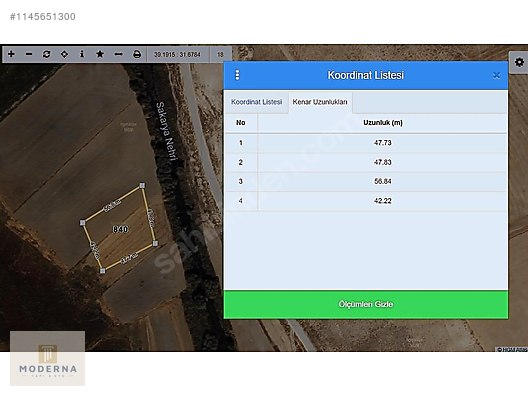Print the map with the printer icon
This screenshot has width=528, height=396.
pyautogui.click(x=137, y=54)
